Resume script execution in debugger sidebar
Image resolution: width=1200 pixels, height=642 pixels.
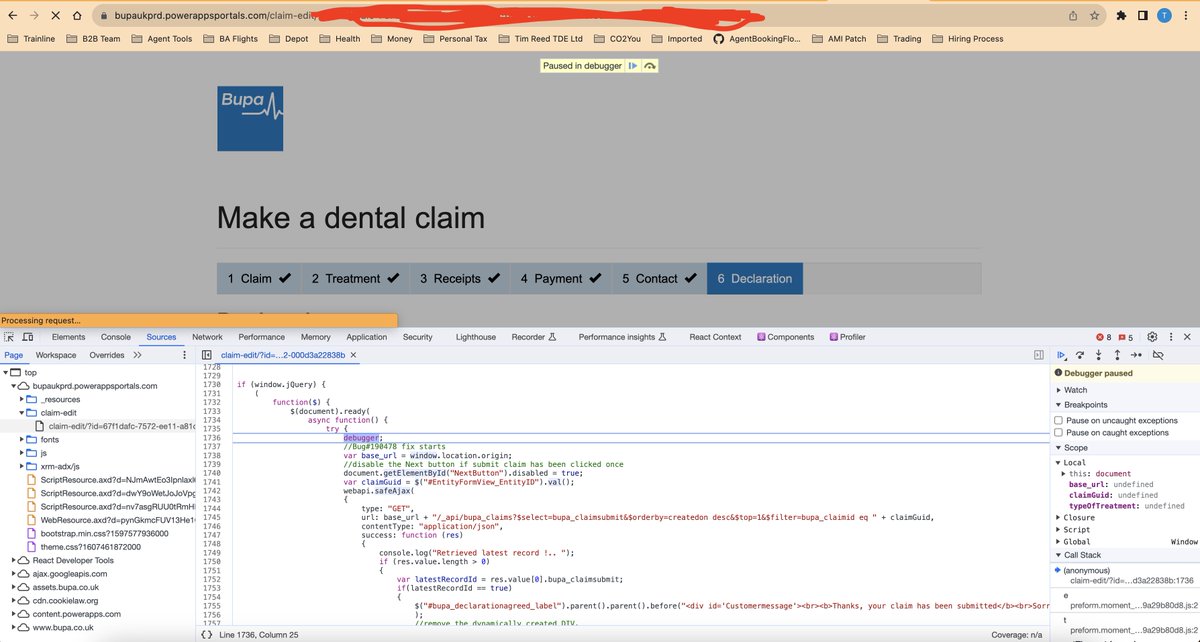click(x=1062, y=355)
